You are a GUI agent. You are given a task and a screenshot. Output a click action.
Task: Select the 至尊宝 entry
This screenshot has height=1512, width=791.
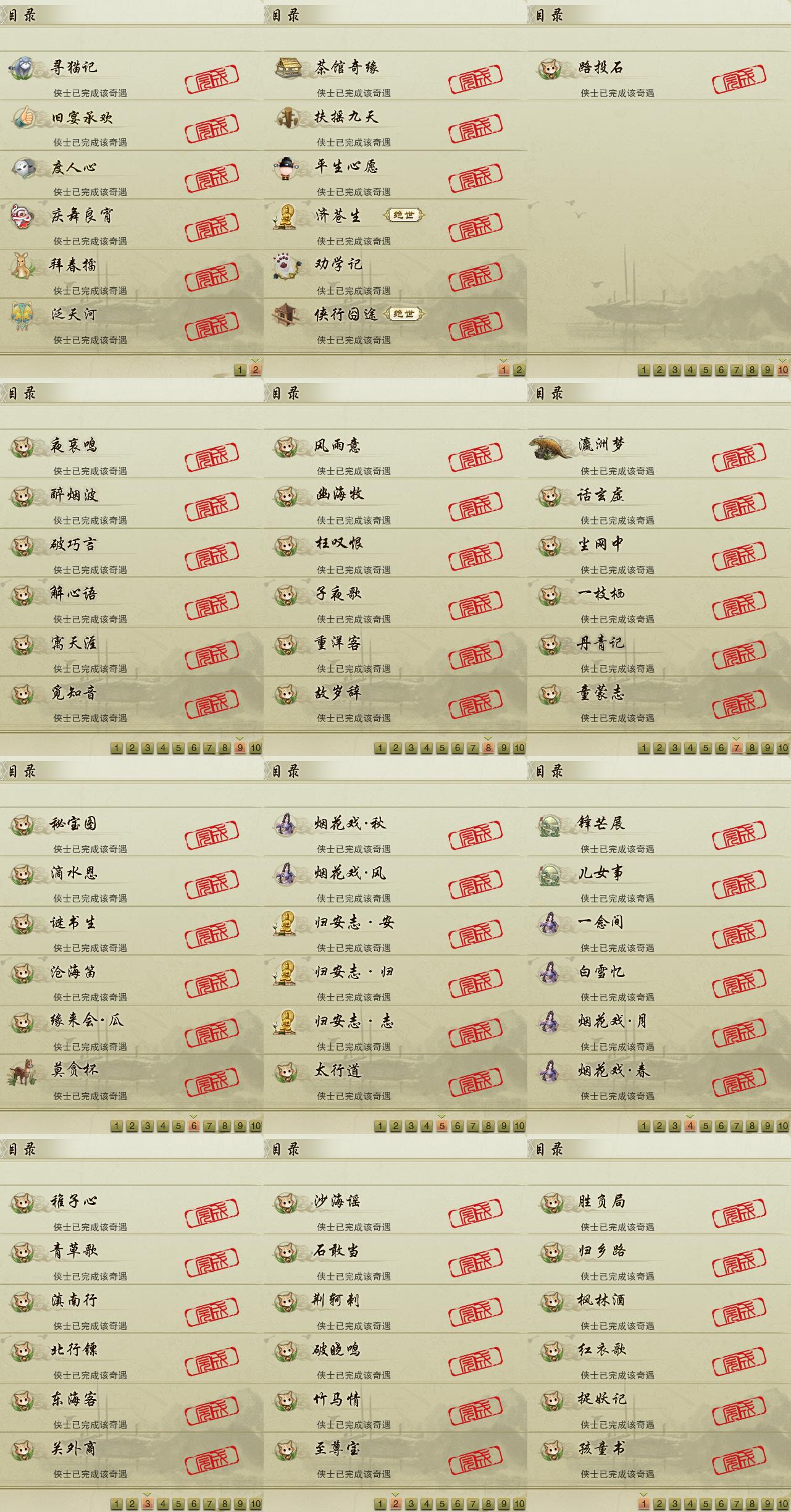[395, 1458]
